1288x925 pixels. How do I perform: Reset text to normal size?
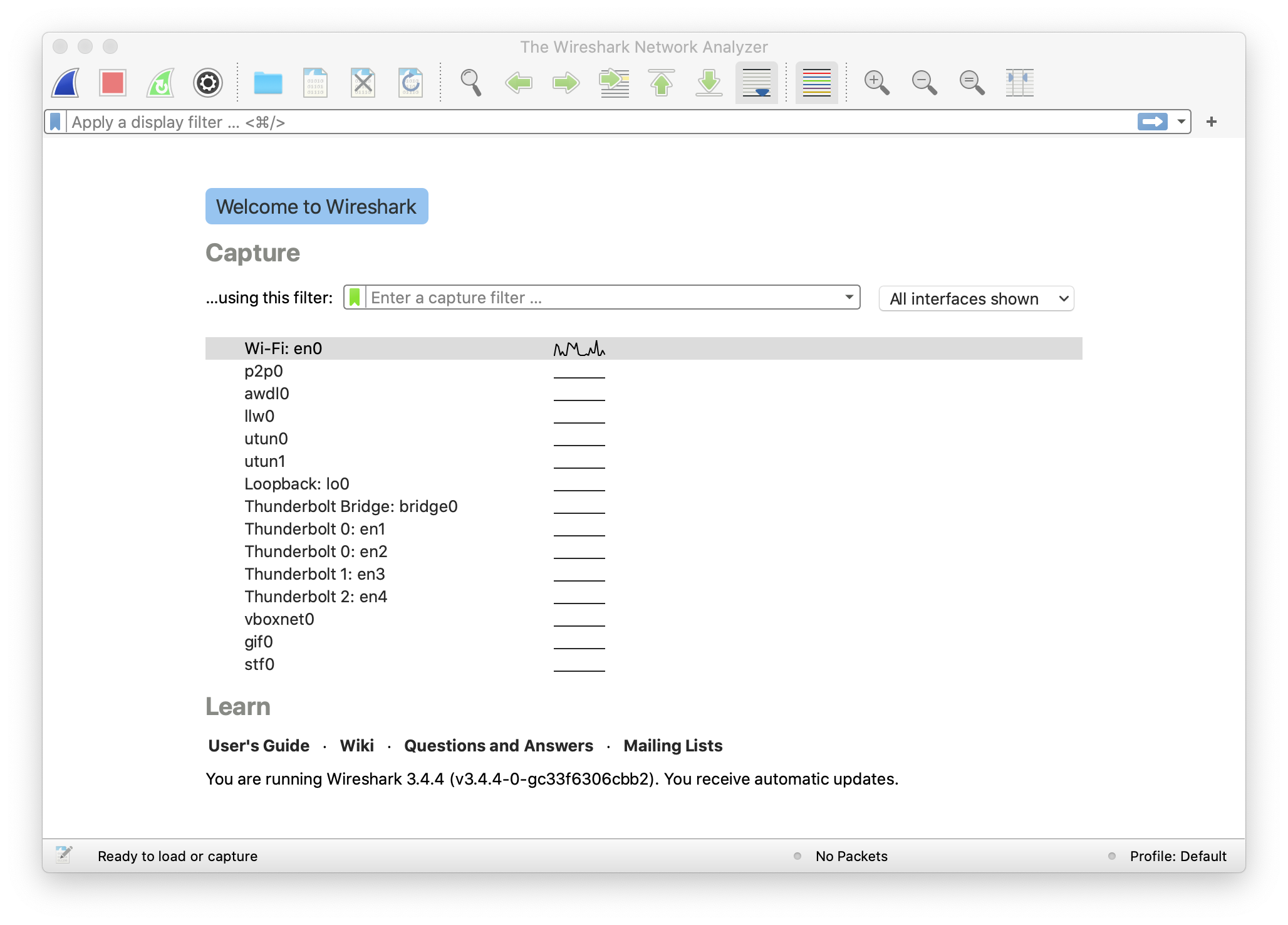[x=972, y=83]
